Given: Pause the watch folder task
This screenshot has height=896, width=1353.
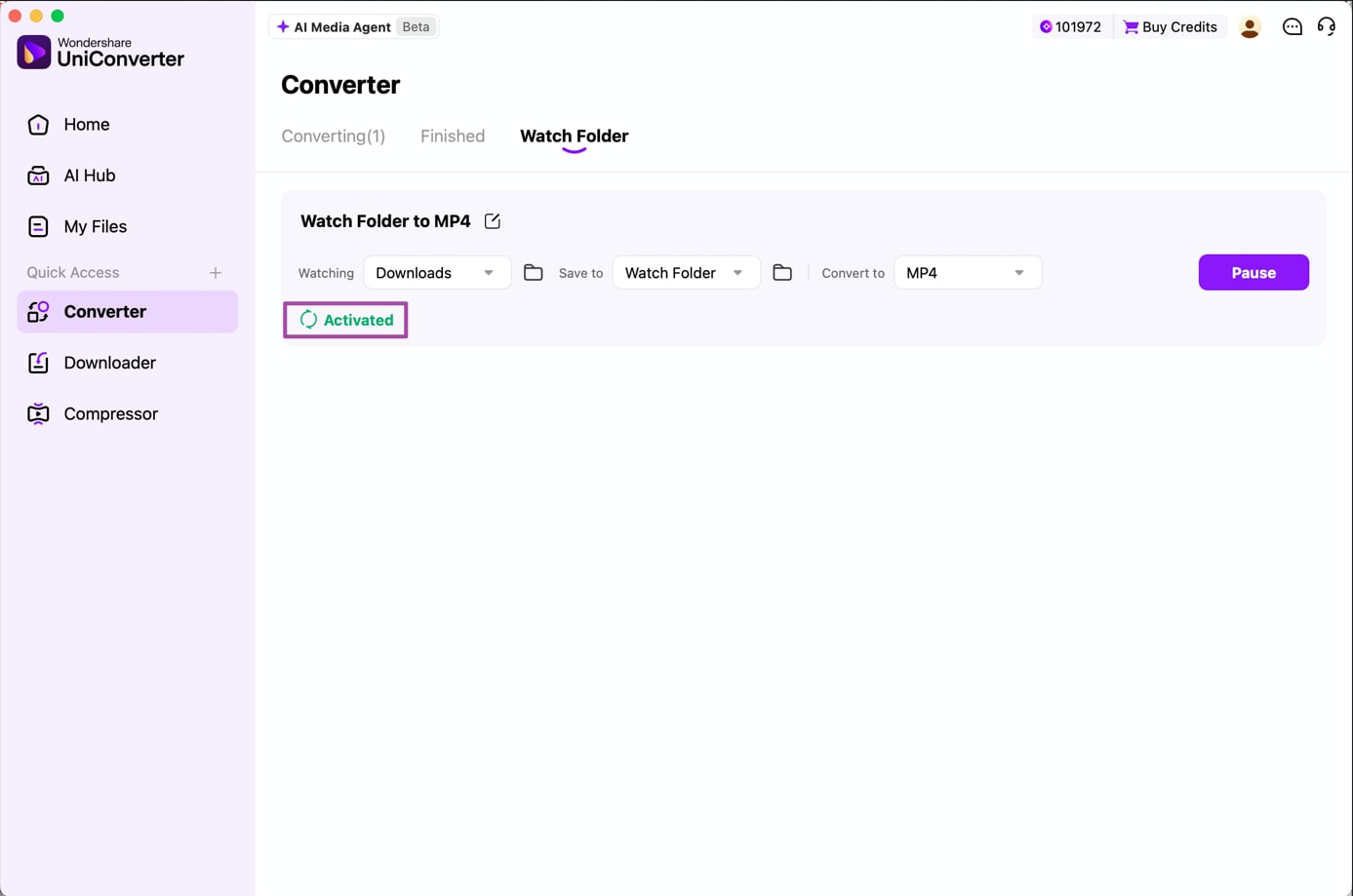Looking at the screenshot, I should (1254, 273).
